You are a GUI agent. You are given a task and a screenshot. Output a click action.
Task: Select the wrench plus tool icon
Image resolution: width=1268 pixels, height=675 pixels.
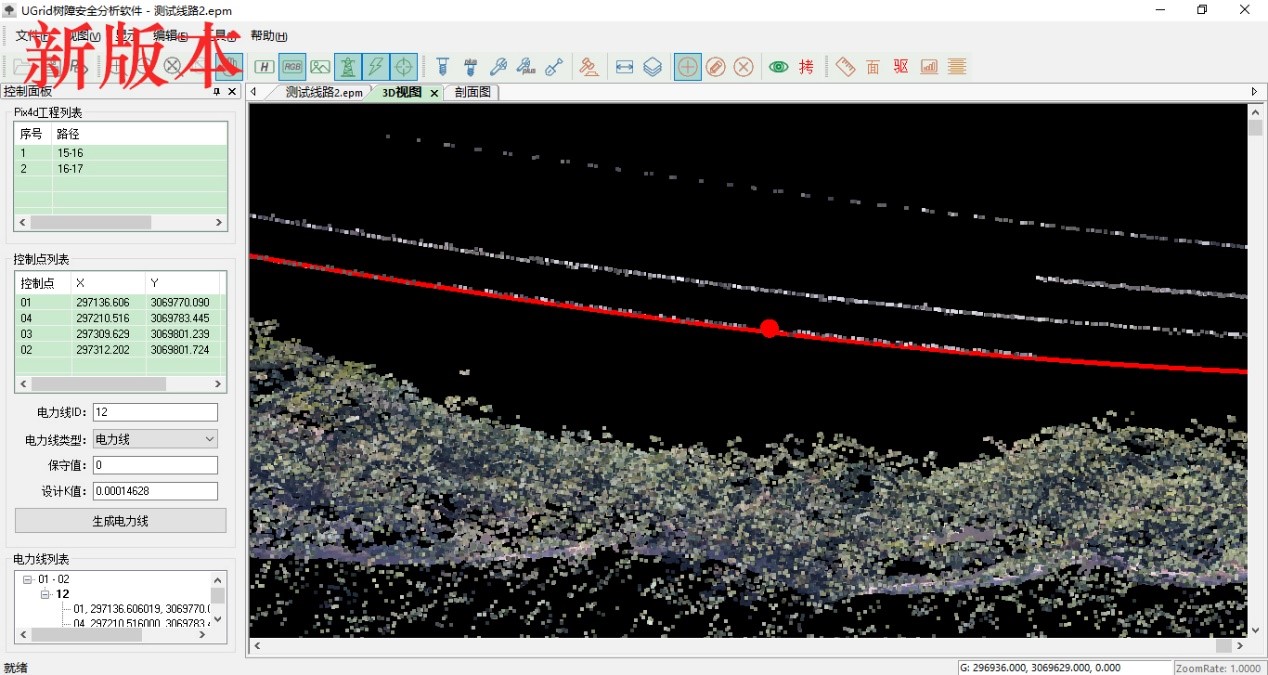click(526, 67)
